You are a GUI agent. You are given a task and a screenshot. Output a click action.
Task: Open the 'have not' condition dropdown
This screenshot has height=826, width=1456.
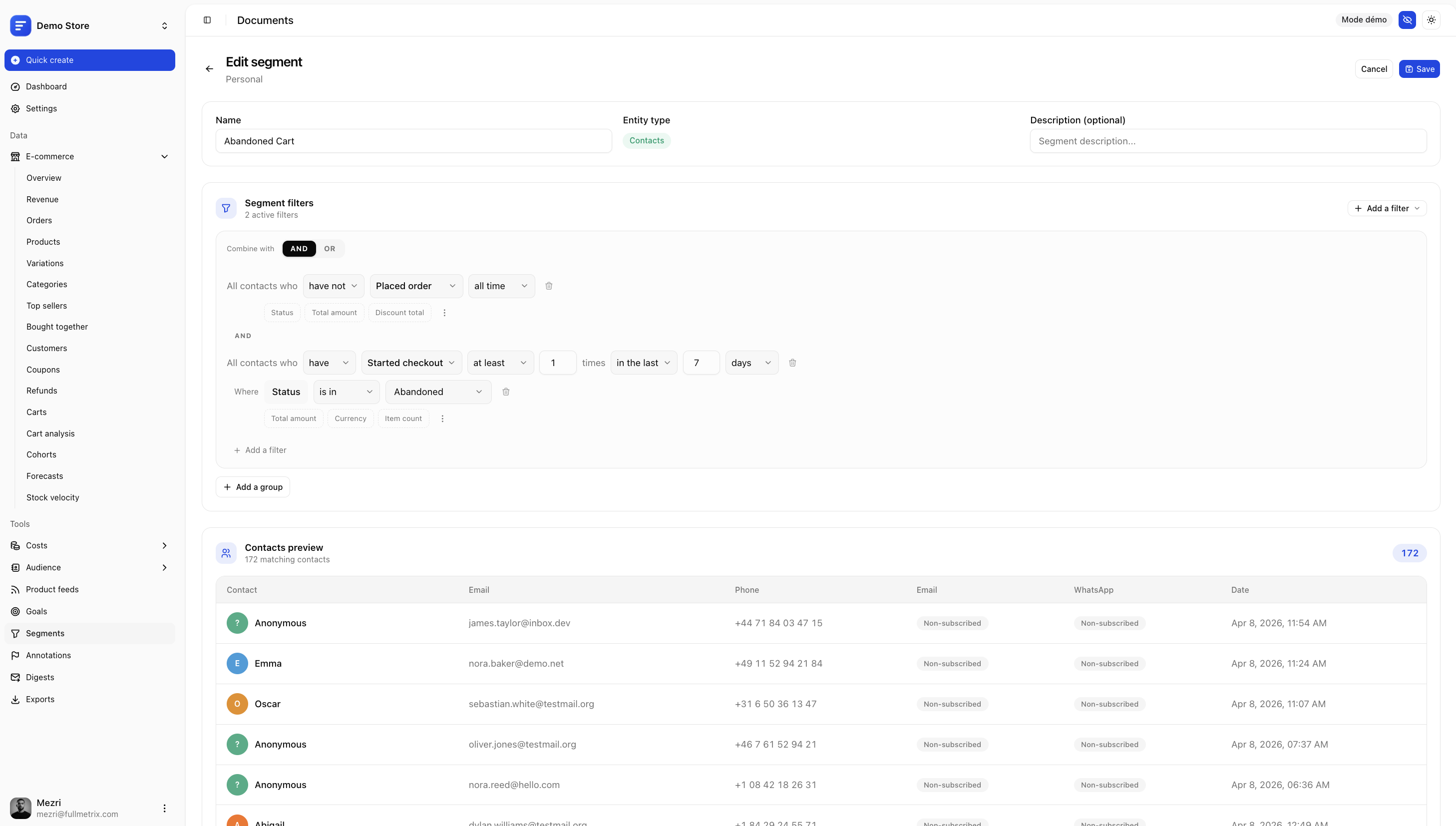pyautogui.click(x=333, y=286)
